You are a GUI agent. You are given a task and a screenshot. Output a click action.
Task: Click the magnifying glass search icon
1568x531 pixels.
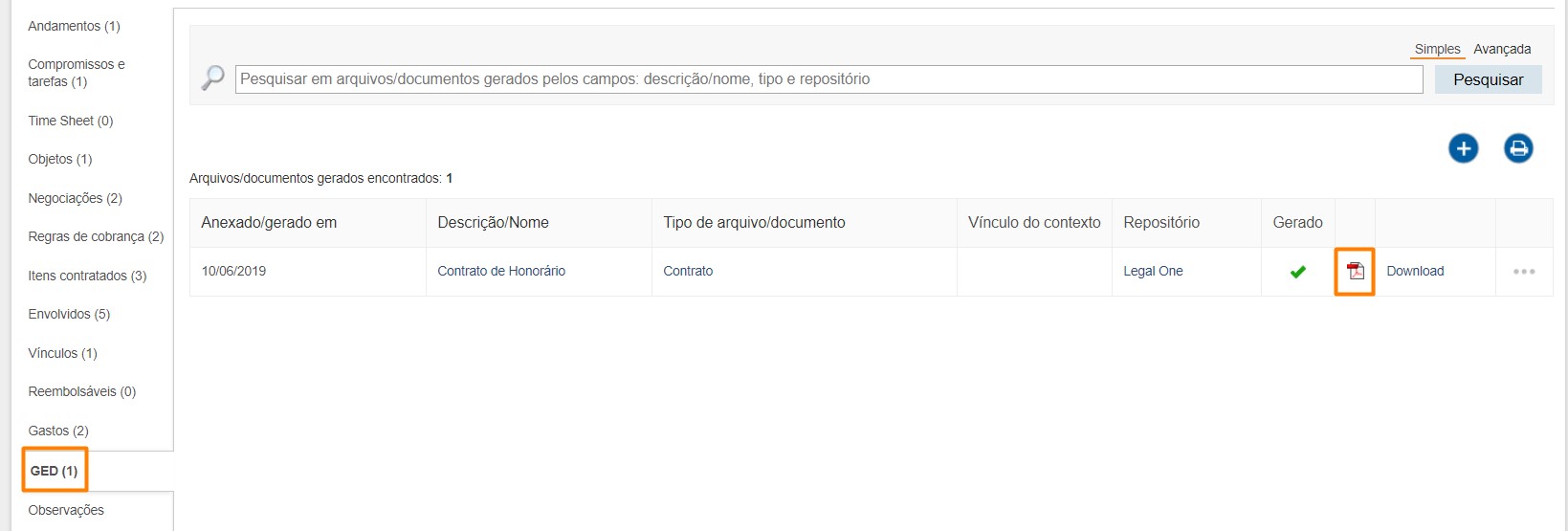[x=212, y=78]
